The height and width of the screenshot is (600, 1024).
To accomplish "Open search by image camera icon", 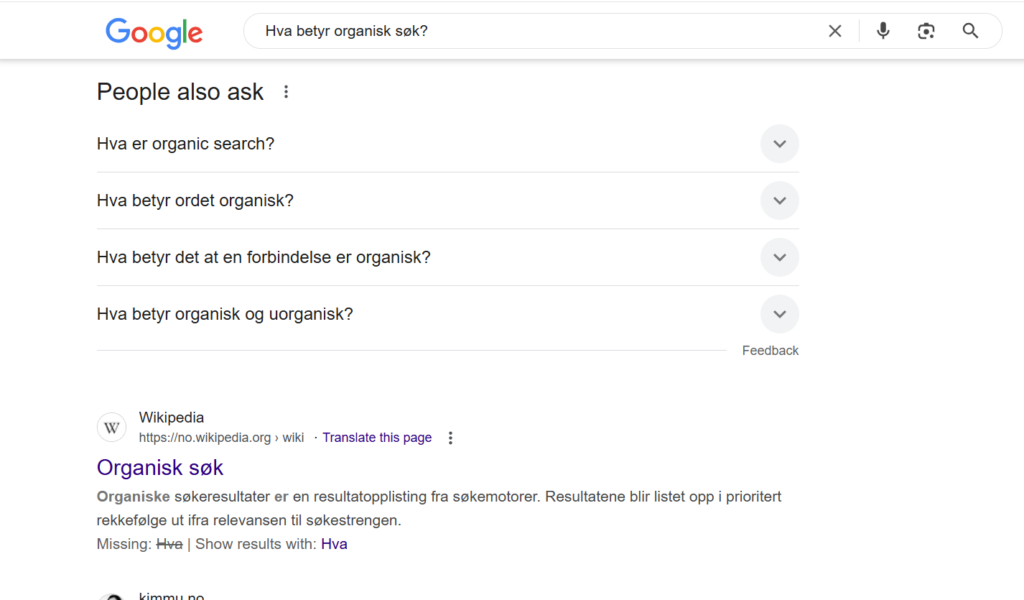I will click(926, 31).
